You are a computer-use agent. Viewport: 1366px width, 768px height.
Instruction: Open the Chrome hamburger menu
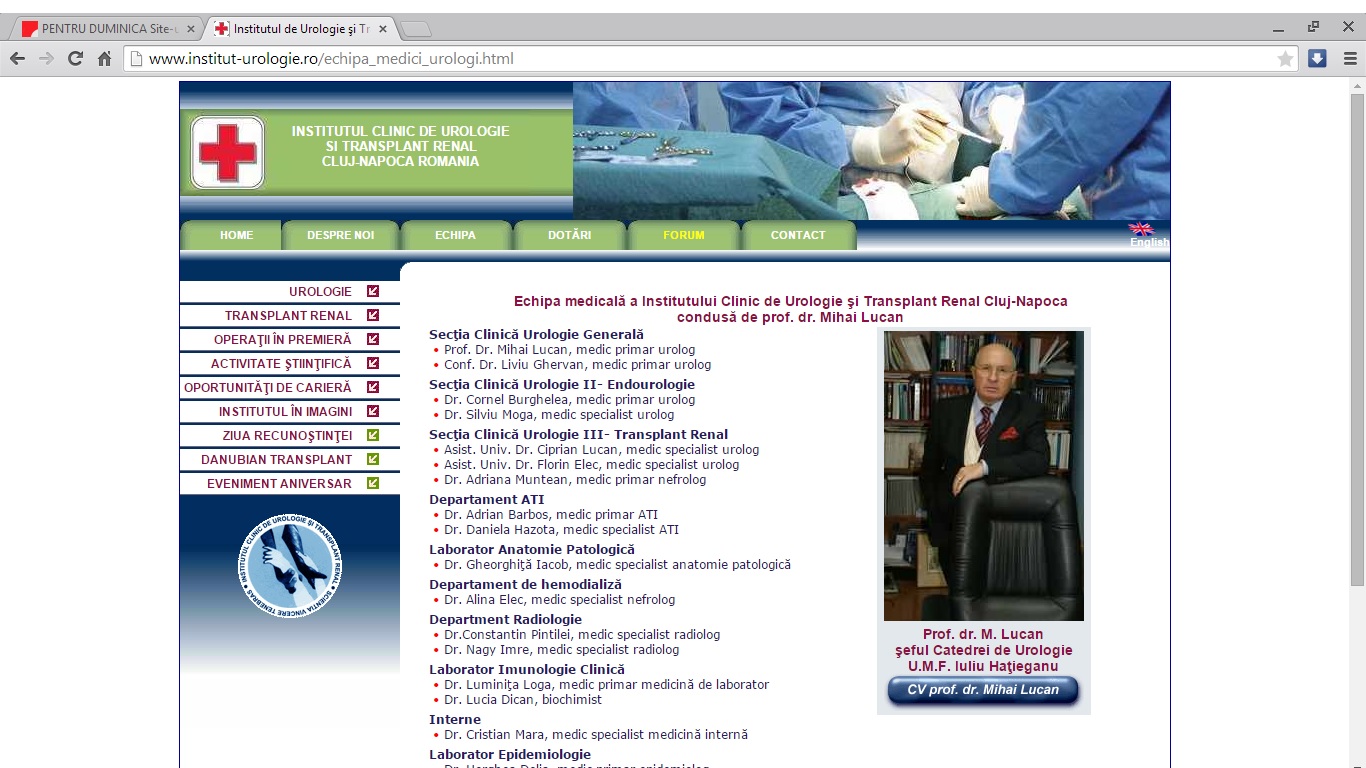click(1350, 59)
